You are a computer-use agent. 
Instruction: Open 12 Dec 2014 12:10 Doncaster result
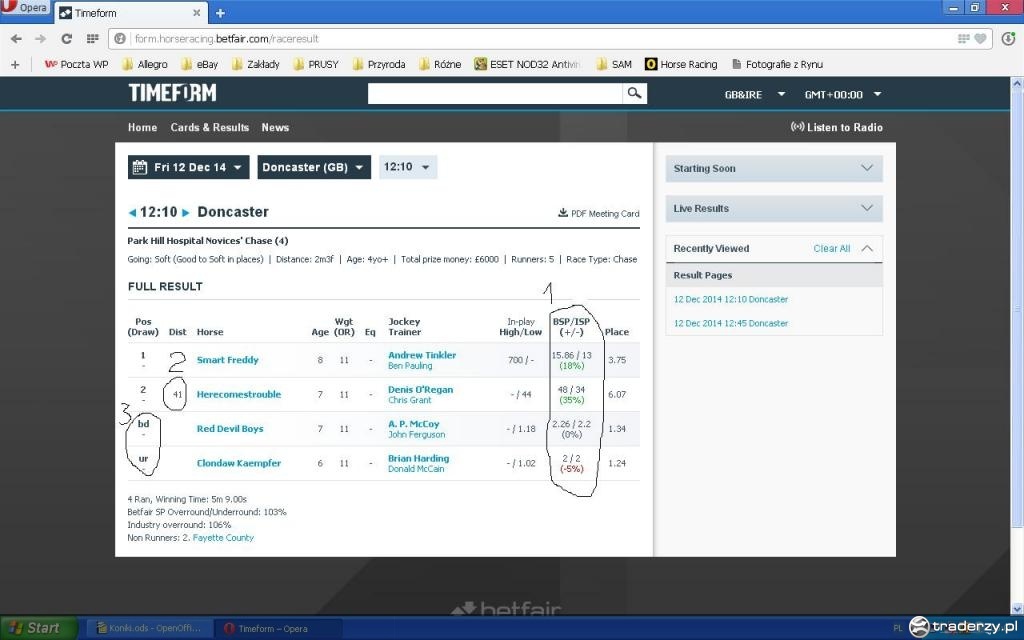tap(731, 299)
